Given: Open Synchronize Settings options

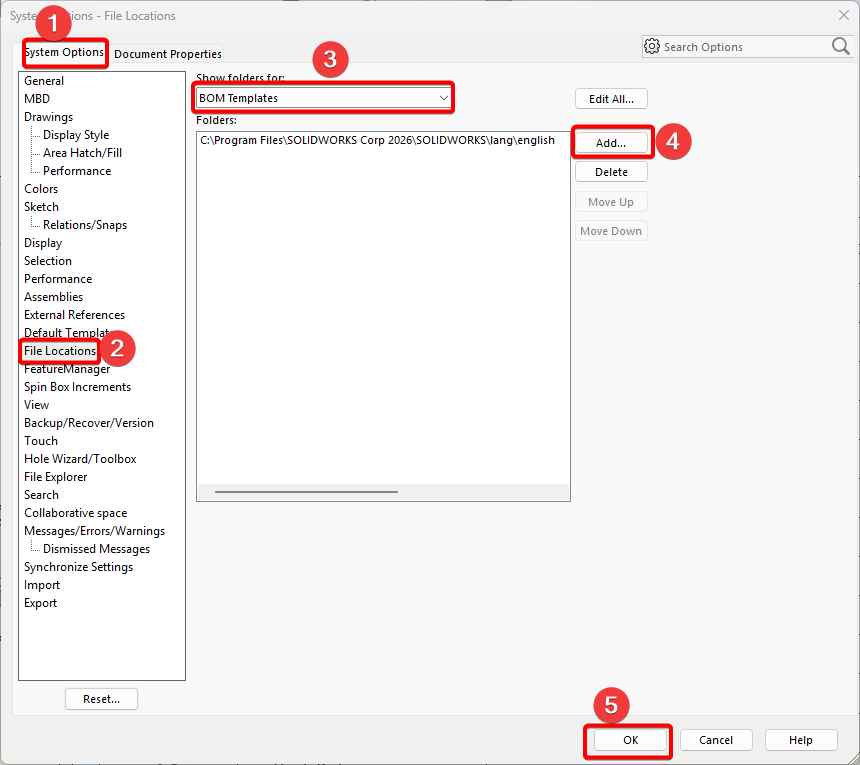Looking at the screenshot, I should pyautogui.click(x=78, y=567).
